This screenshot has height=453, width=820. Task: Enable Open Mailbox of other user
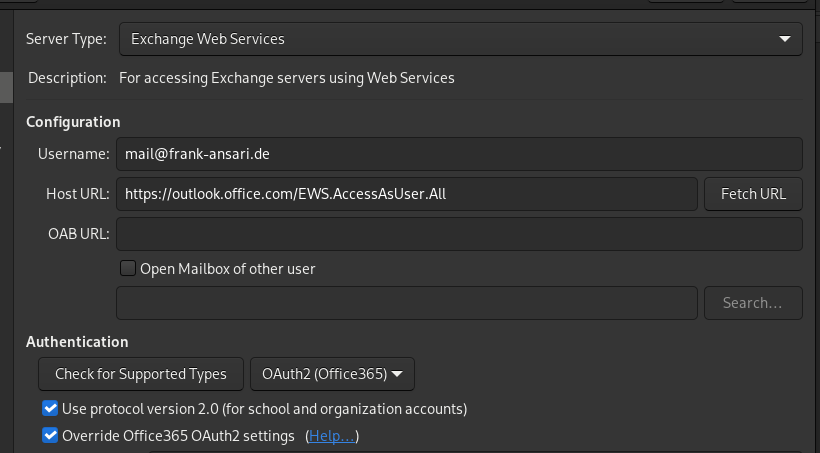128,268
